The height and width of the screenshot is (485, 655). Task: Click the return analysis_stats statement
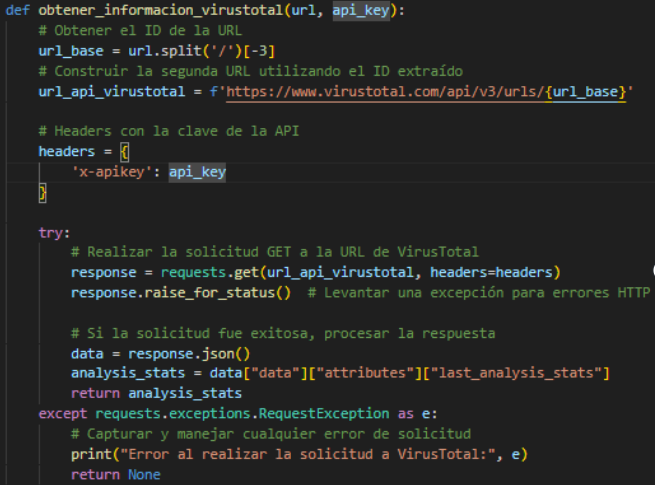tap(140, 393)
